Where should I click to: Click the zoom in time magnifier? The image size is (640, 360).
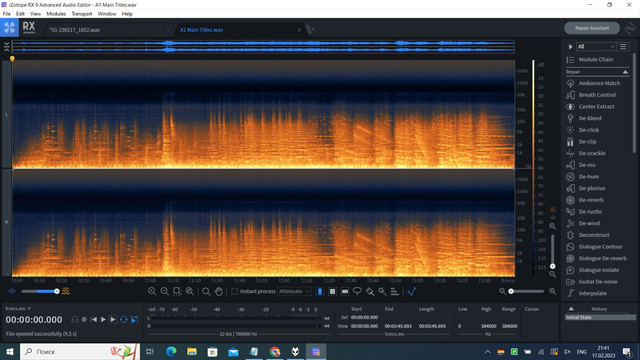pyautogui.click(x=152, y=291)
